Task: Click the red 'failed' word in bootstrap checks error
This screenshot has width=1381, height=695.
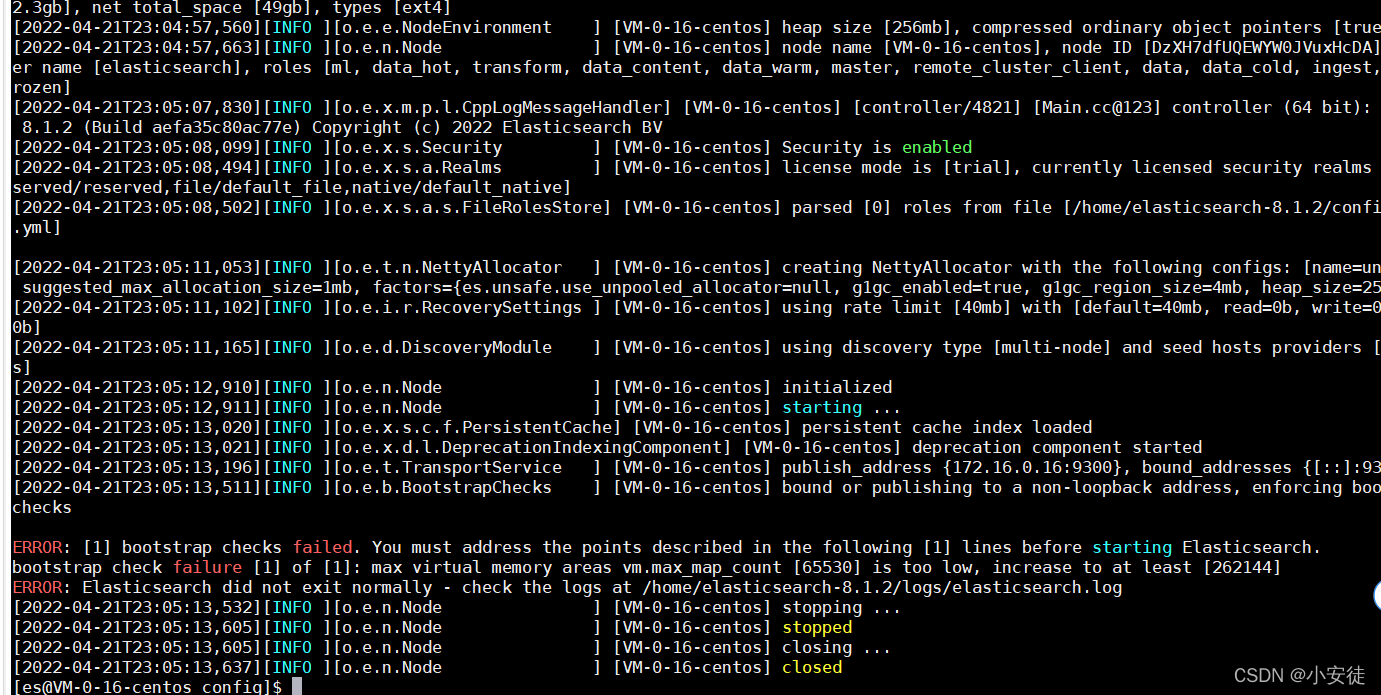Action: 322,547
